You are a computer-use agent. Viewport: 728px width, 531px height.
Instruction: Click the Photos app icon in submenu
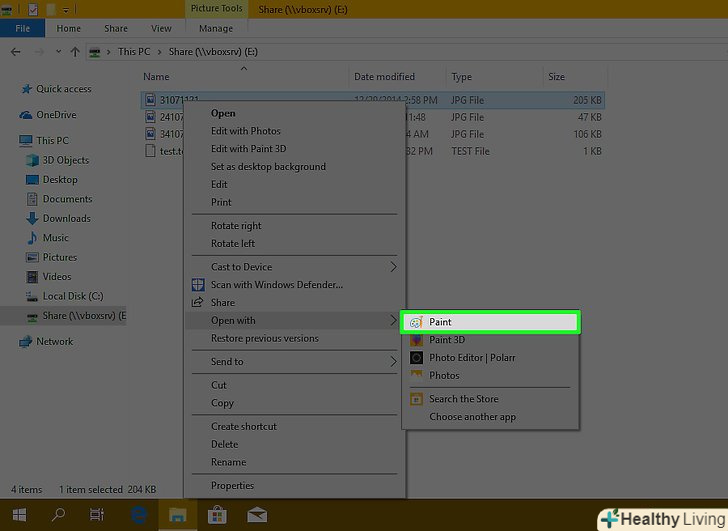click(x=416, y=375)
